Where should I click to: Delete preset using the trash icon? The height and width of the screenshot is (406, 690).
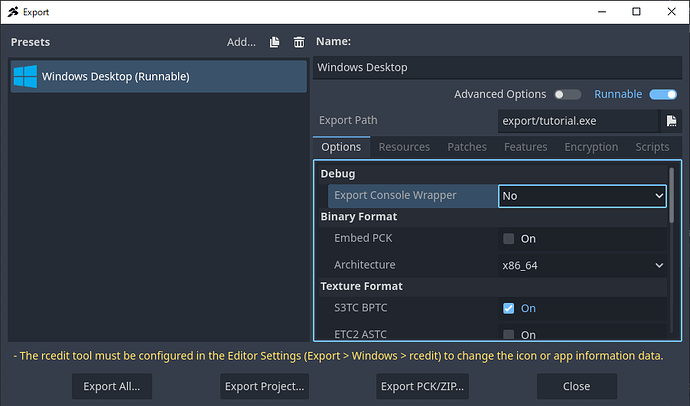click(299, 42)
